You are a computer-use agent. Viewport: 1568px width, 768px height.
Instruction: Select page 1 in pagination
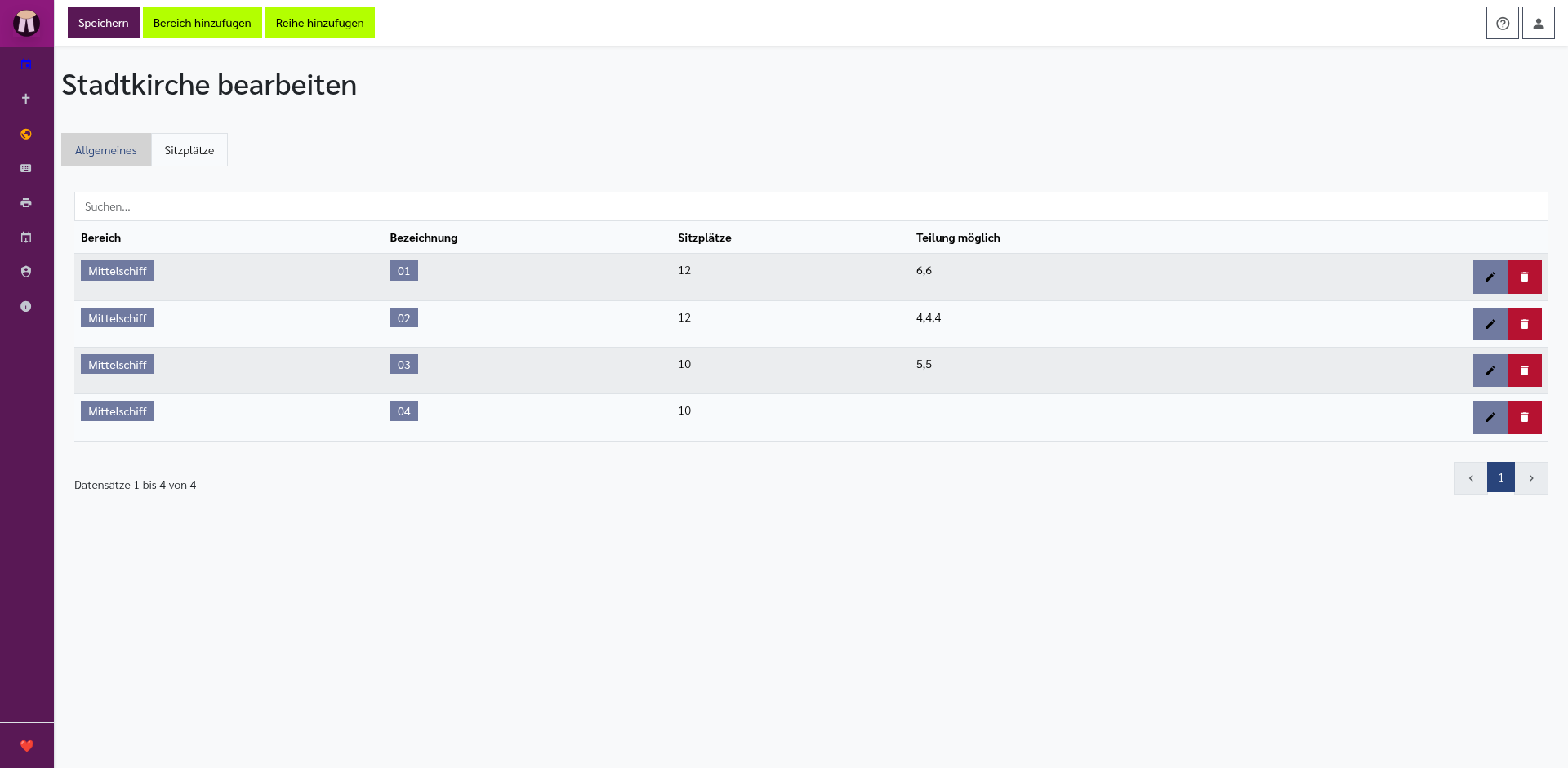tap(1501, 477)
